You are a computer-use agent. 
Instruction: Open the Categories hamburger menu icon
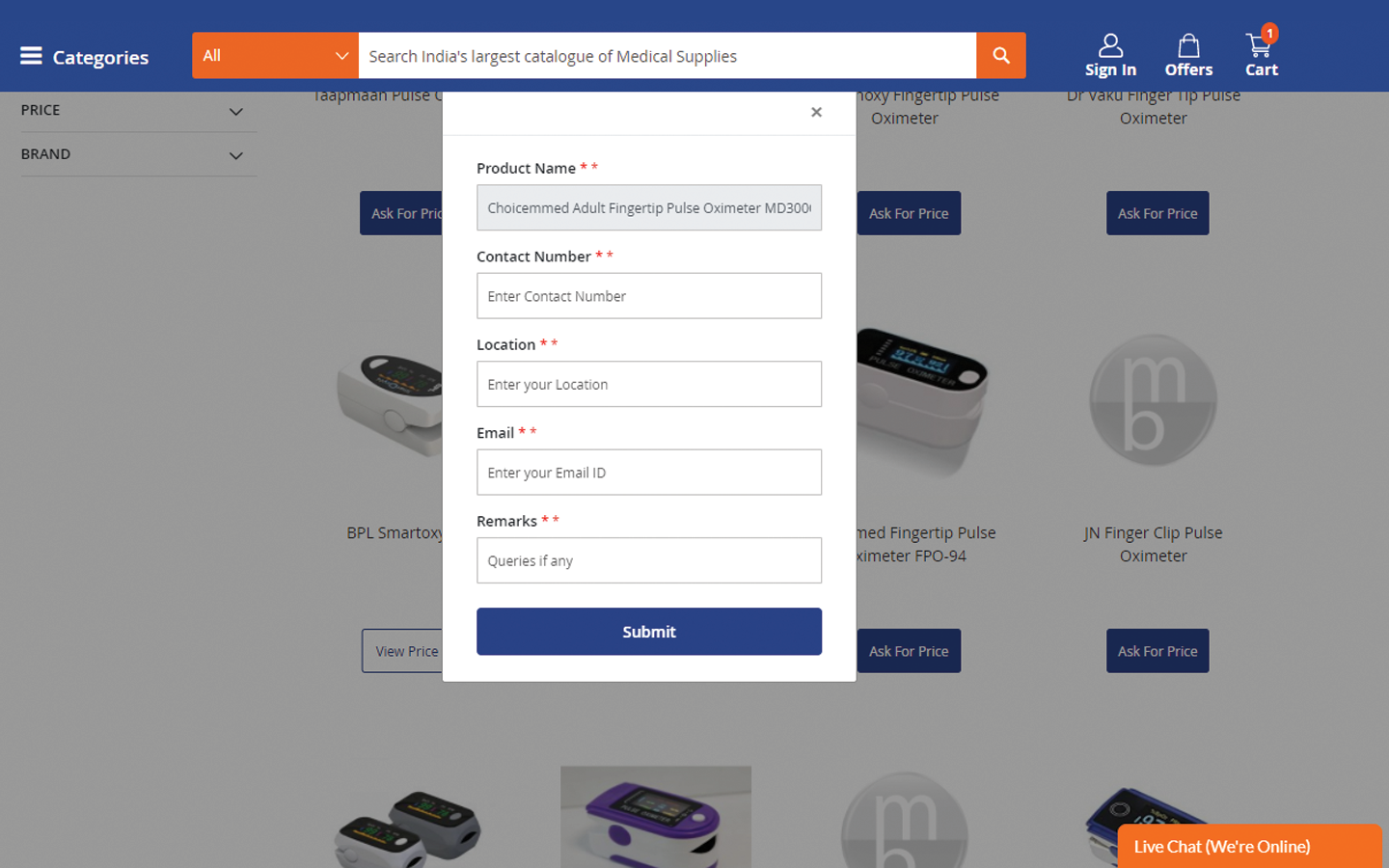point(31,56)
